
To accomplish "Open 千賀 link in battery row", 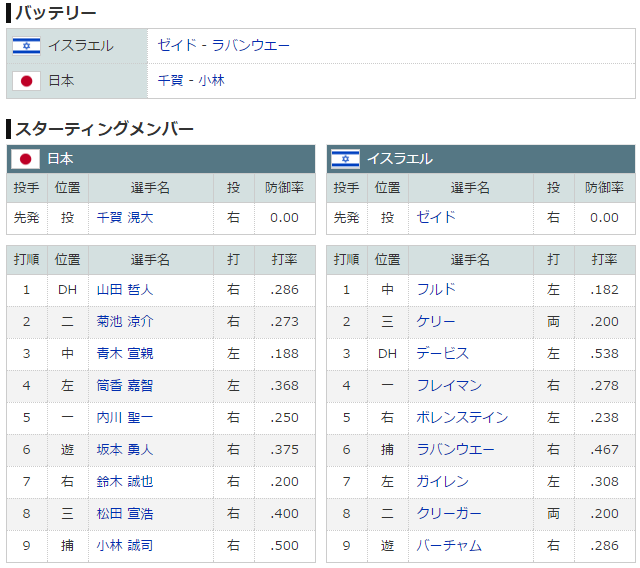I will click(x=171, y=80).
